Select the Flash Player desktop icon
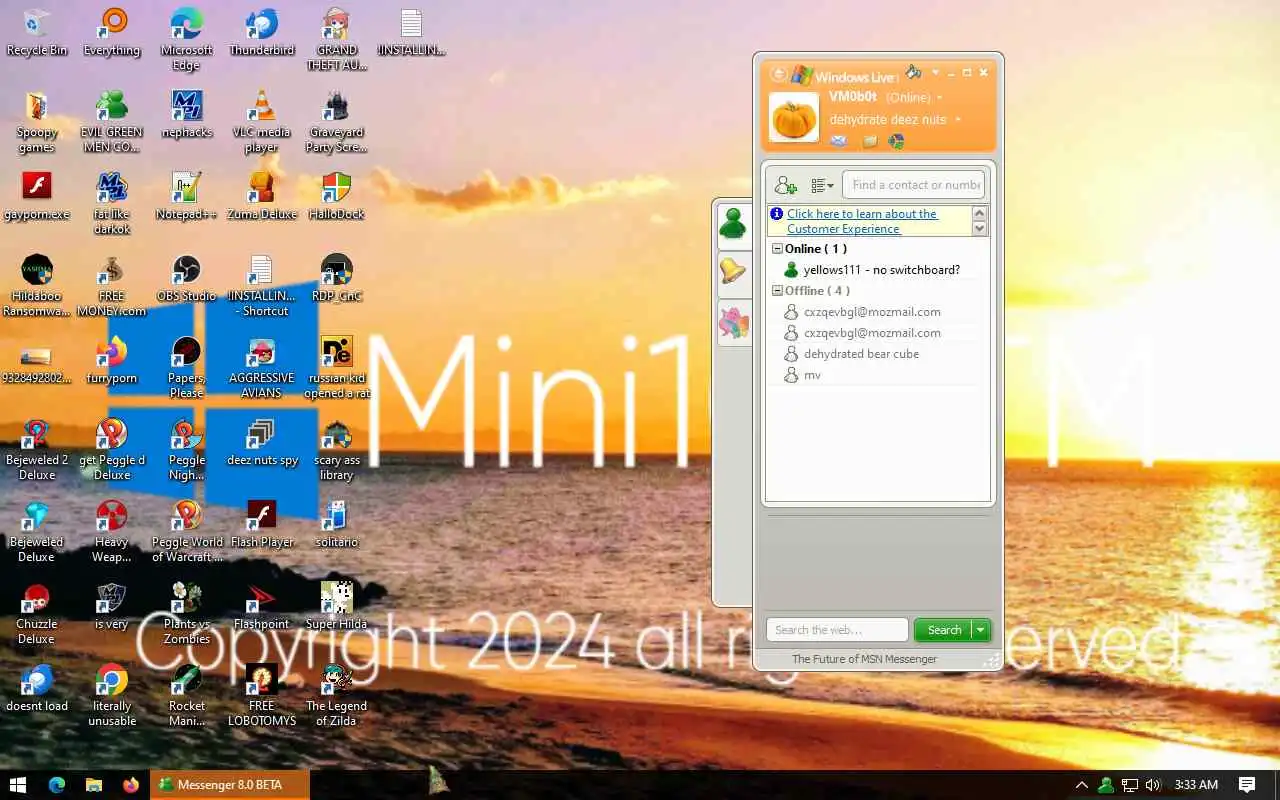 [x=262, y=523]
